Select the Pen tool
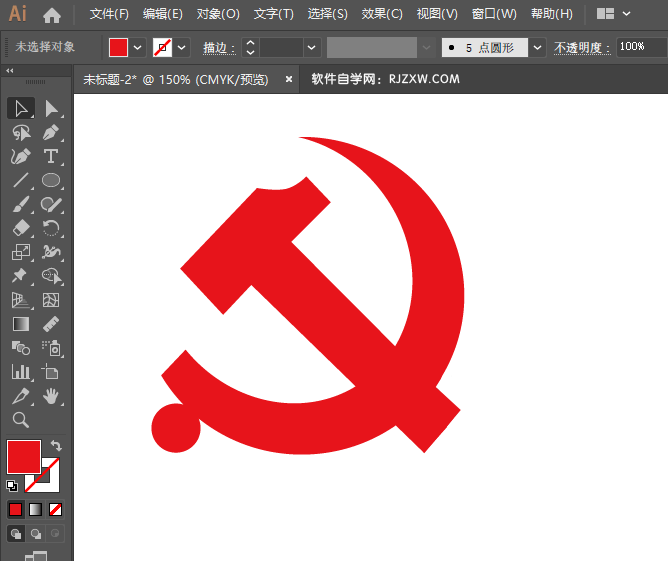668x561 pixels. (52, 132)
